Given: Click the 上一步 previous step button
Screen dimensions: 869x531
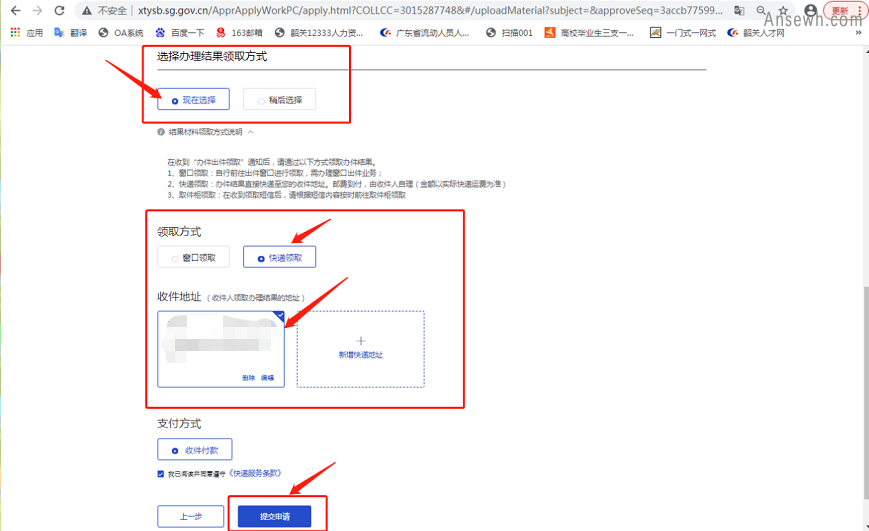Looking at the screenshot, I should tap(190, 516).
